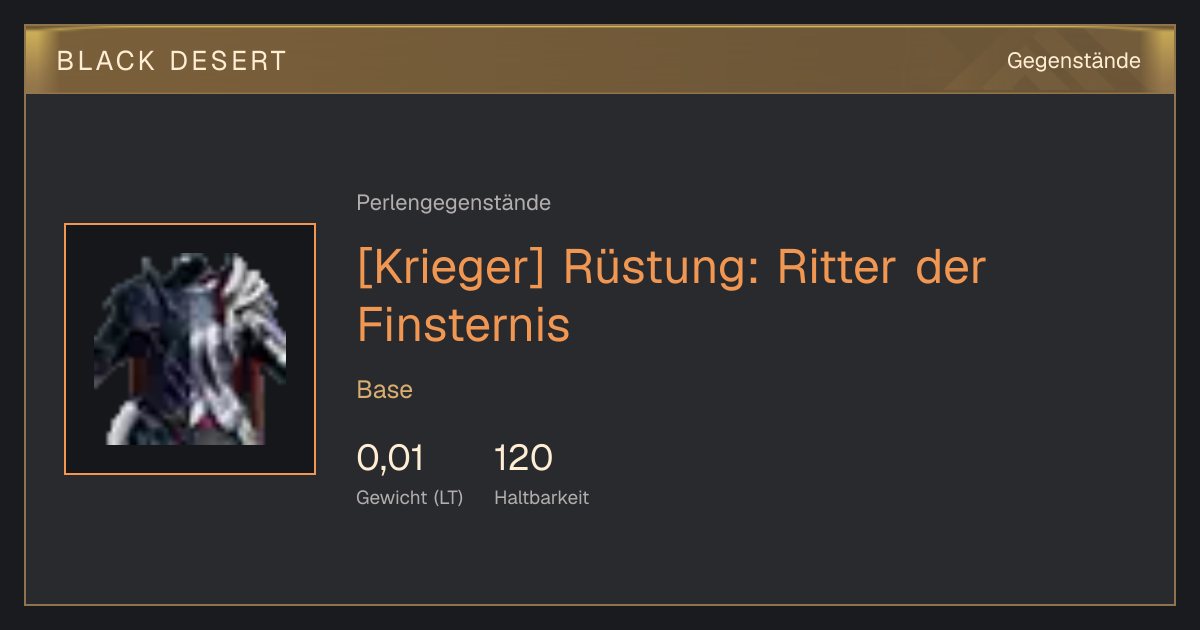Click the word der in the title
The image size is (1200, 630).
pyautogui.click(x=951, y=268)
